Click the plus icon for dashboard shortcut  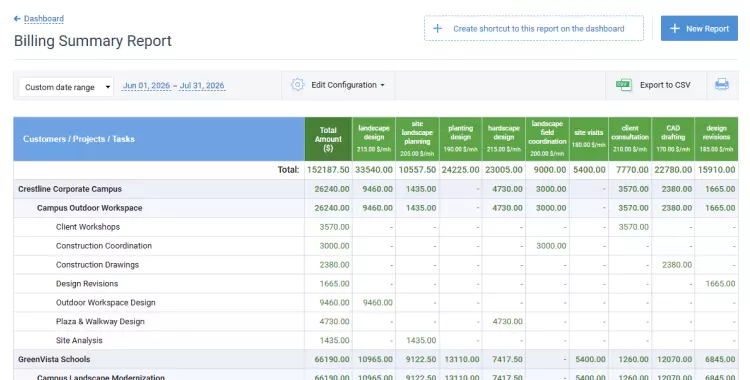pyautogui.click(x=437, y=29)
